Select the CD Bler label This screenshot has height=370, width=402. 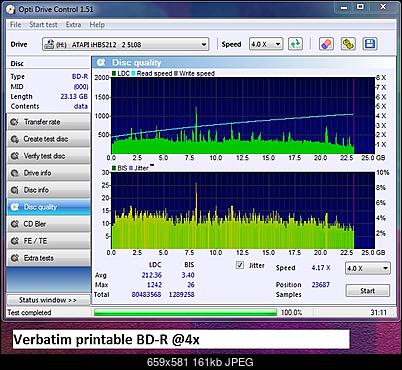[35, 224]
